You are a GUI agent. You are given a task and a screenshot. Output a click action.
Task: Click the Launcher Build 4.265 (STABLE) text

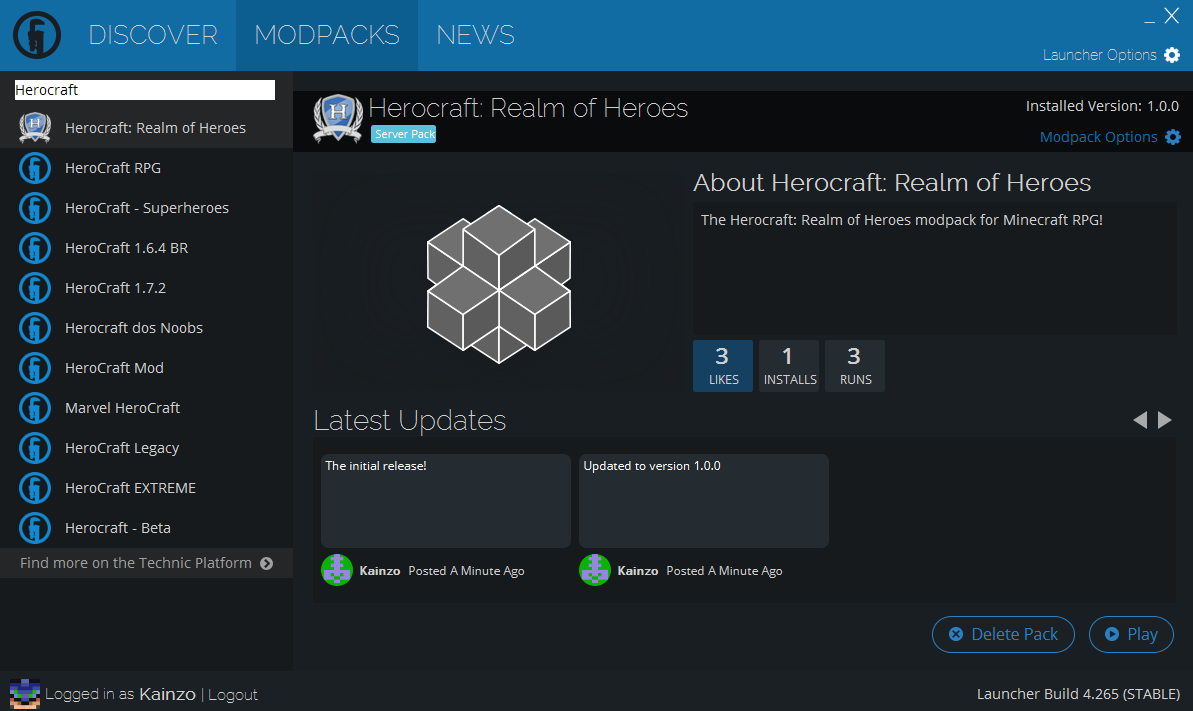coord(1078,693)
